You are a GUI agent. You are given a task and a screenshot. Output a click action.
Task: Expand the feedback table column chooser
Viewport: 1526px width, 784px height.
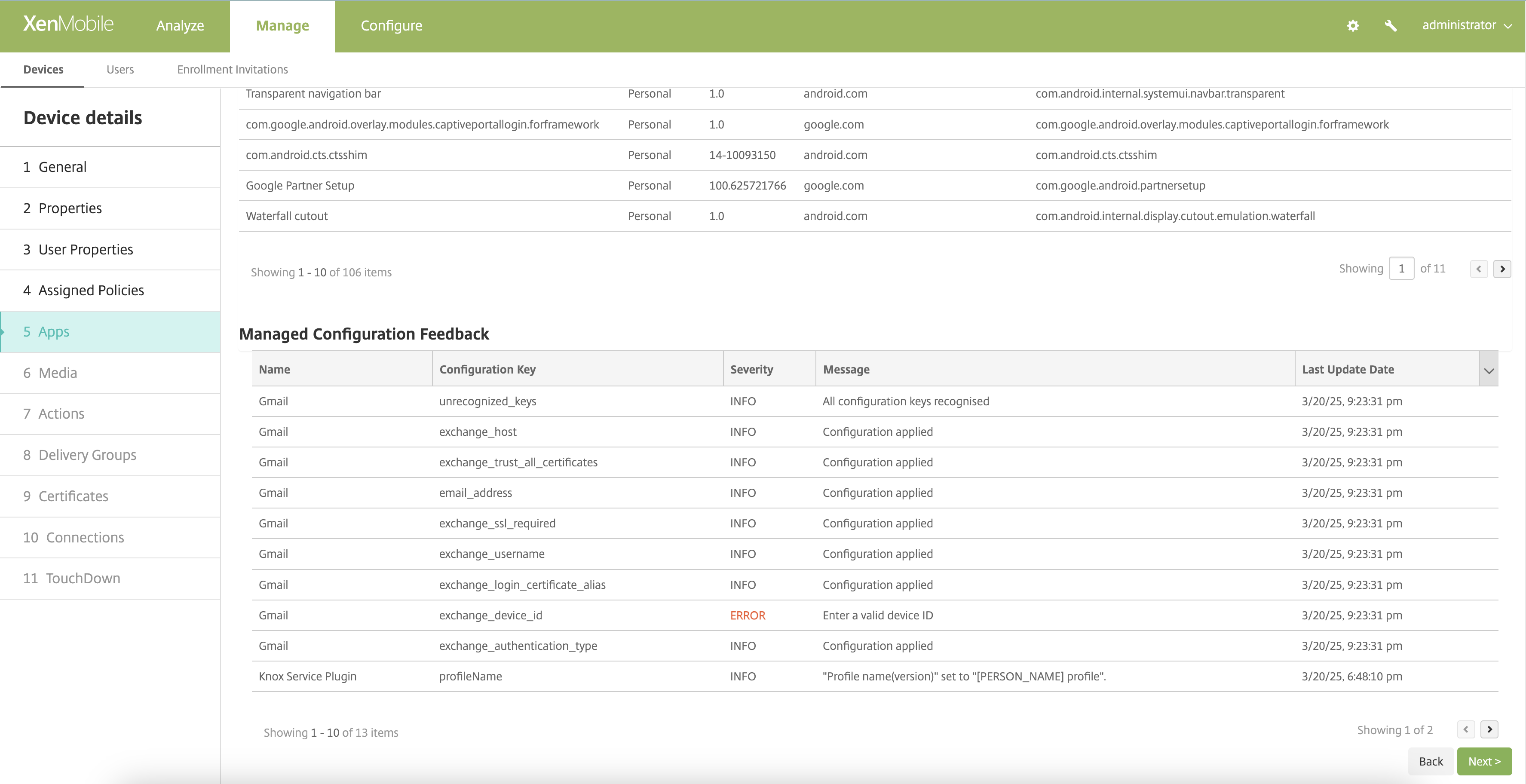(1489, 370)
